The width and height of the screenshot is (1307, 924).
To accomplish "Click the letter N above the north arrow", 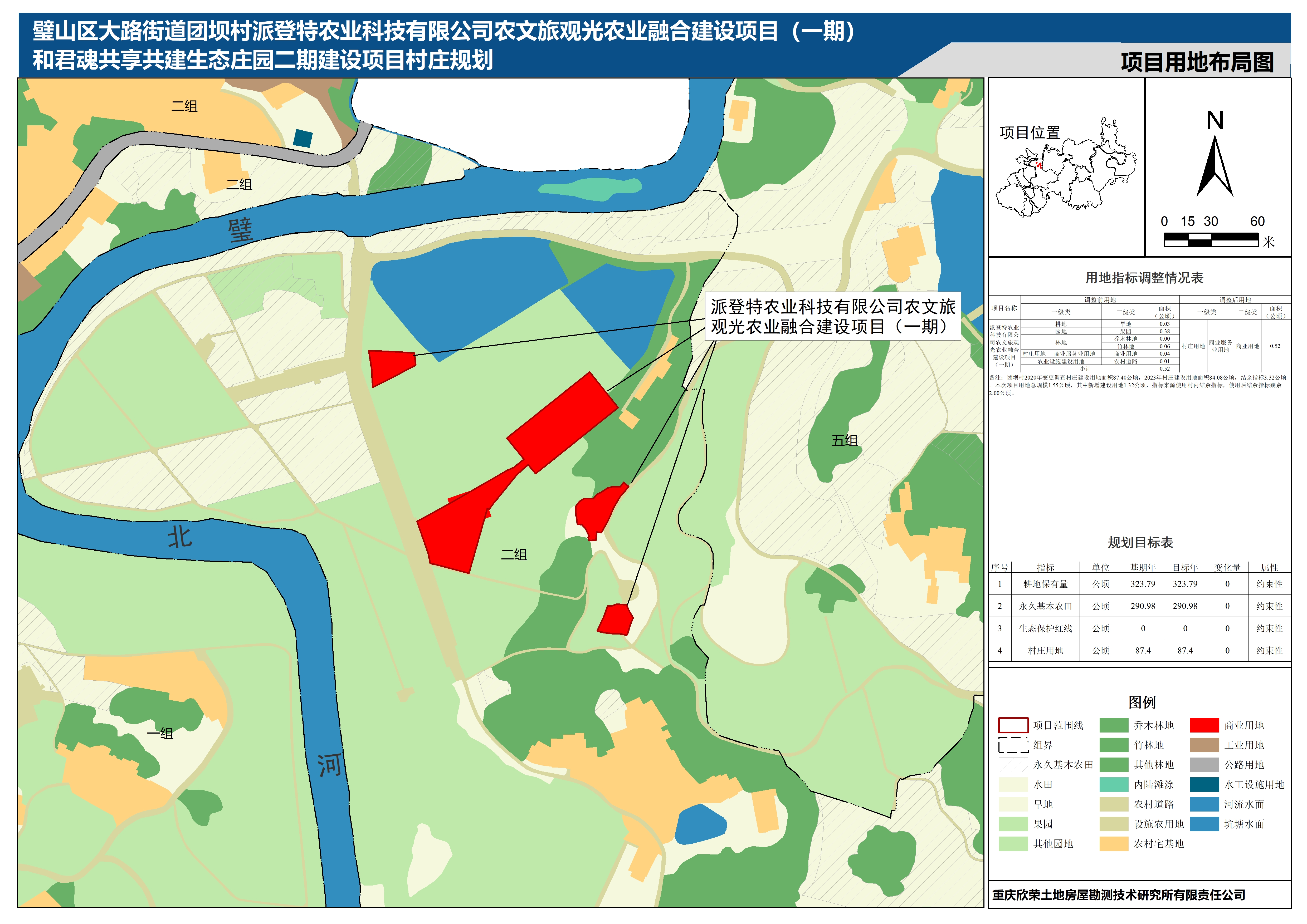I will tap(1215, 121).
